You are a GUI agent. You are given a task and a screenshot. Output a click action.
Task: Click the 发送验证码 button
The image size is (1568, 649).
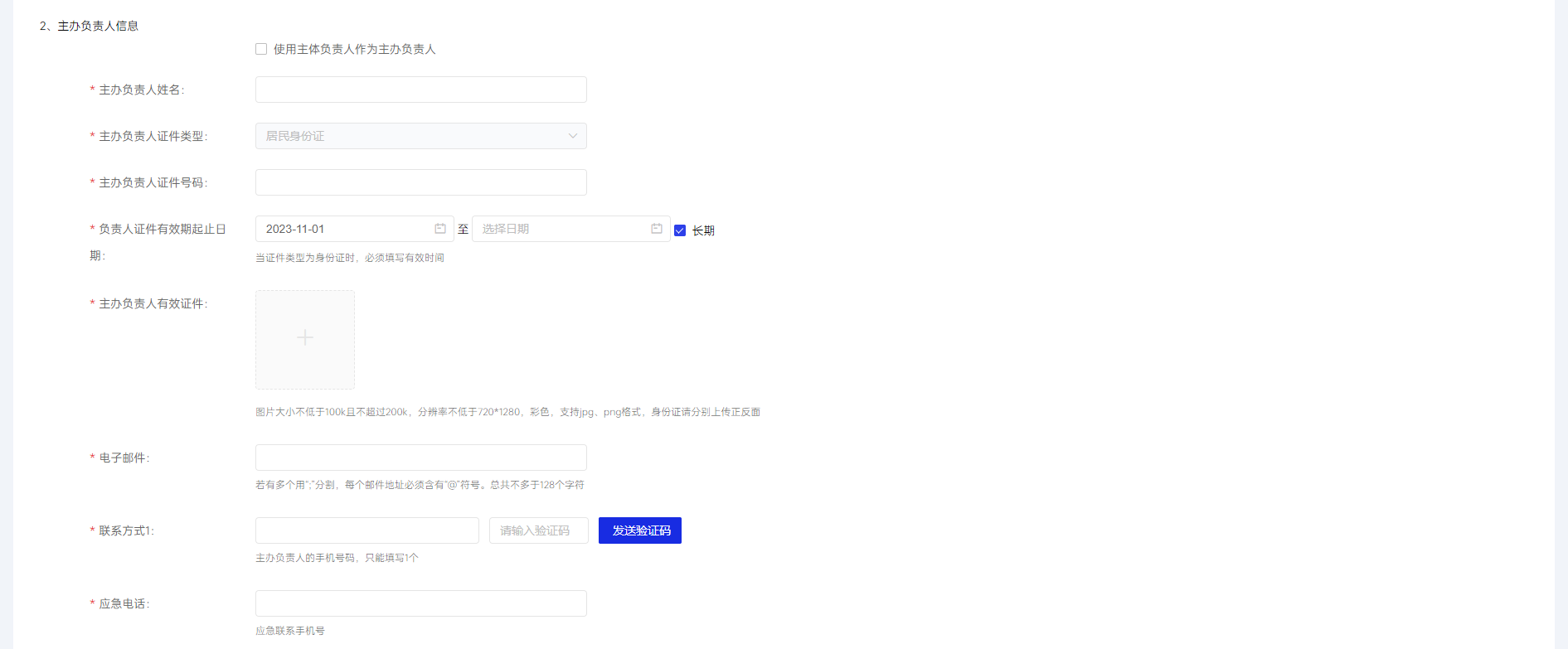tap(640, 530)
